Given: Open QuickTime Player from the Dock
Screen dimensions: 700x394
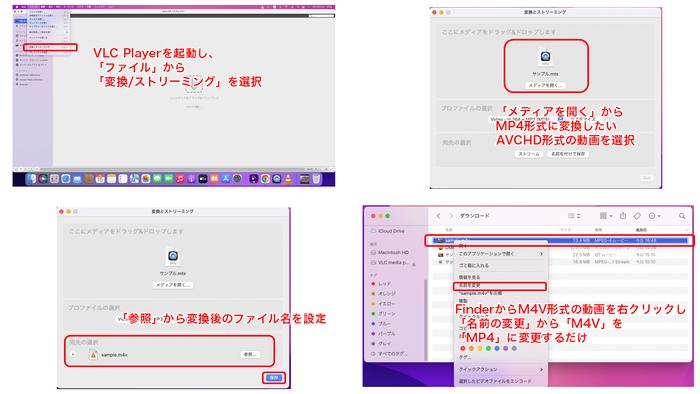Looking at the screenshot, I should point(277,179).
